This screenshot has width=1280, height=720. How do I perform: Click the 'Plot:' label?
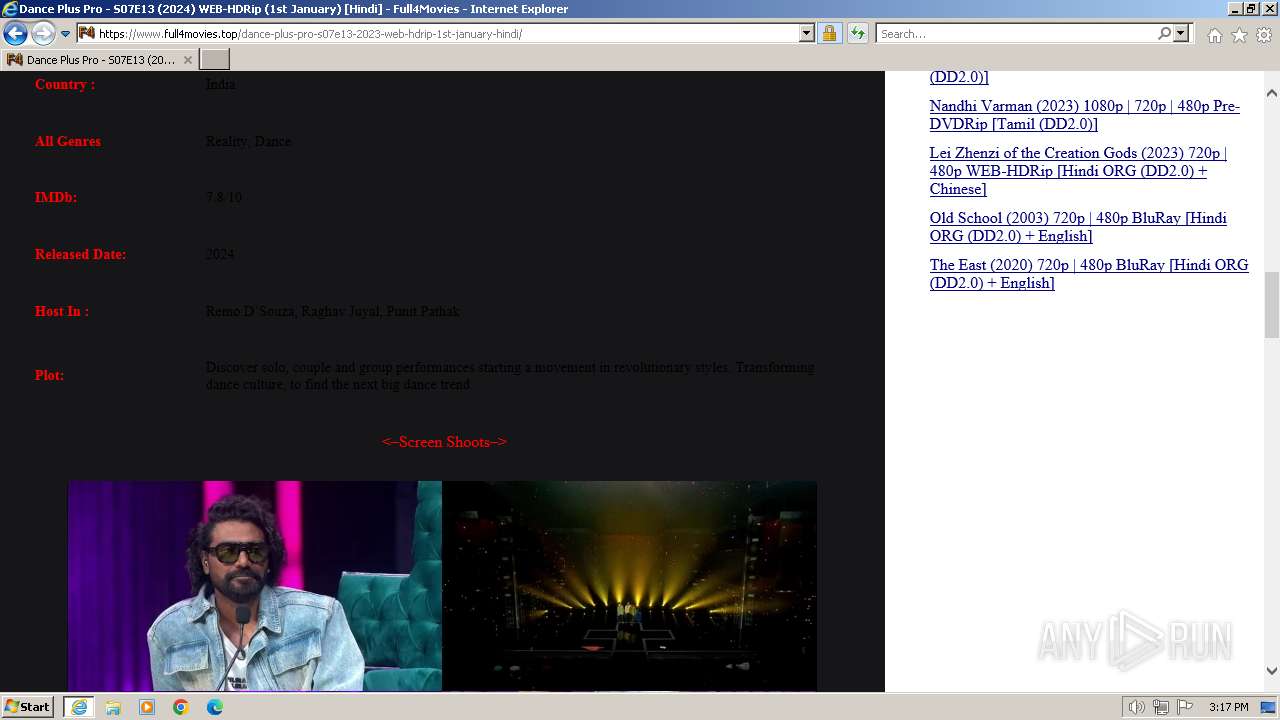[x=49, y=375]
